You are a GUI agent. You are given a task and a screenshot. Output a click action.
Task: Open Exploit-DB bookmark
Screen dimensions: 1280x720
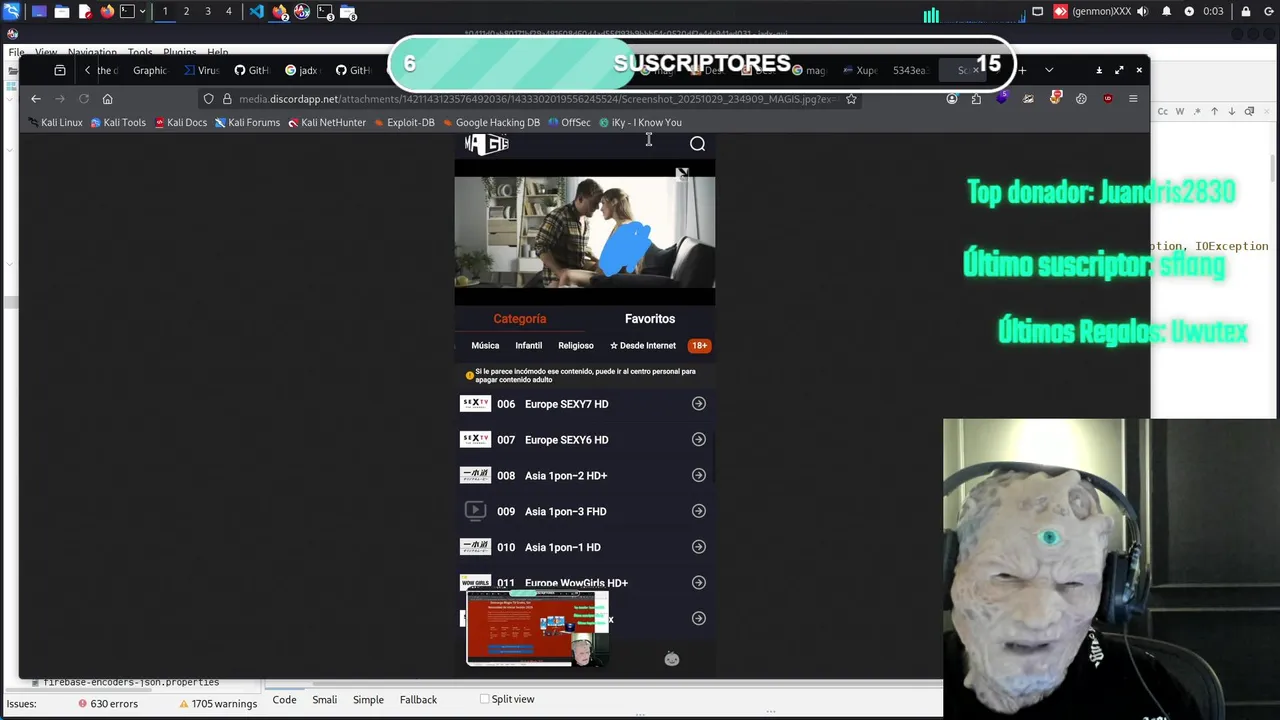(x=404, y=122)
